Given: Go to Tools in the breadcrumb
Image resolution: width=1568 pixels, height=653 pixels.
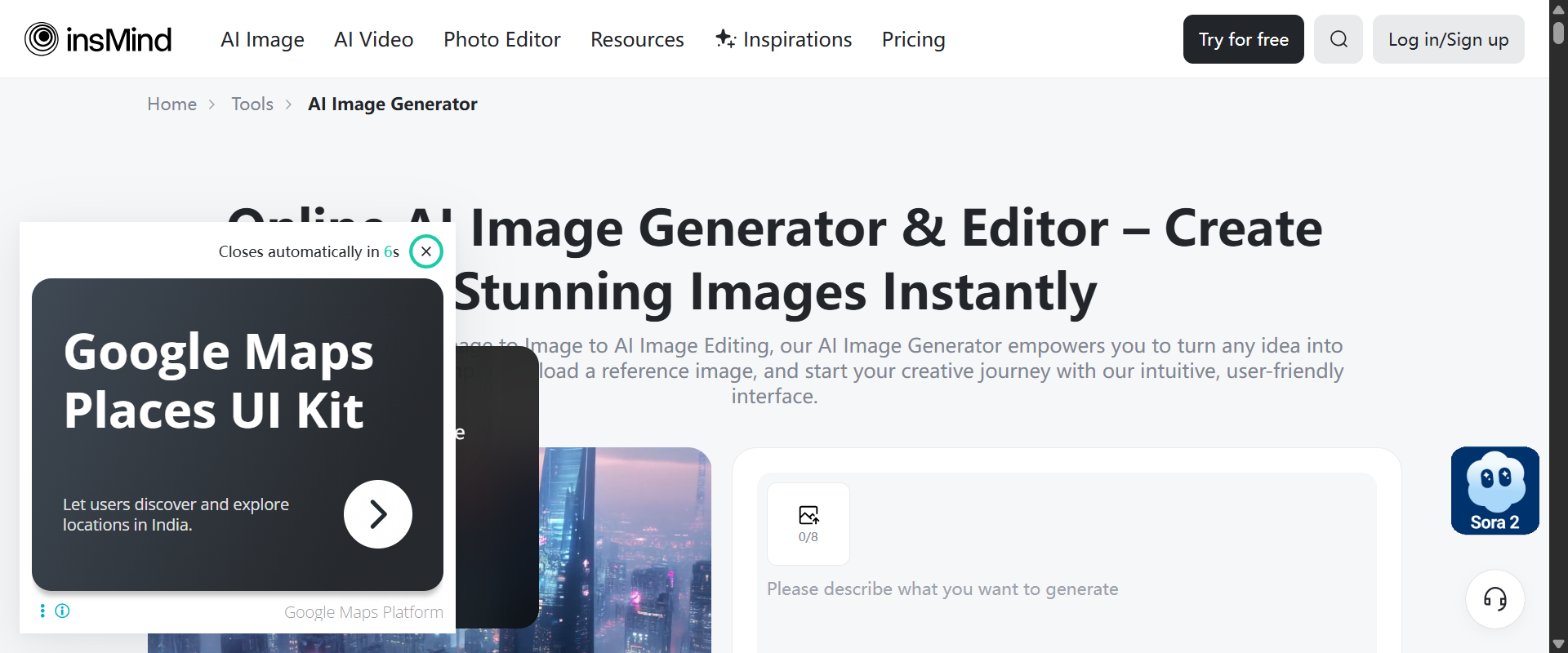Looking at the screenshot, I should tap(252, 104).
